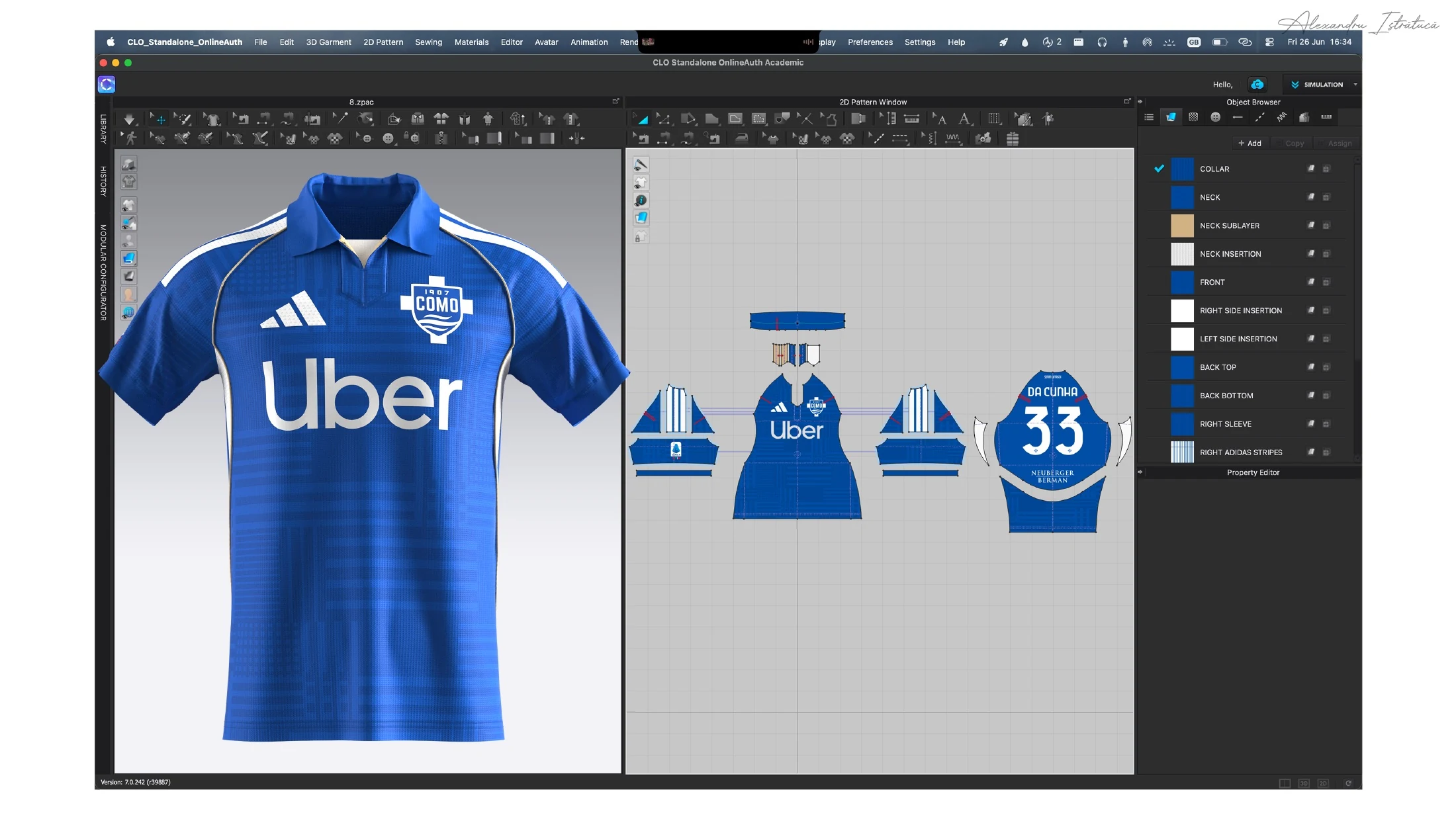1456x819 pixels.
Task: Select the Zipper tool in 3D toolbar
Action: click(x=441, y=138)
